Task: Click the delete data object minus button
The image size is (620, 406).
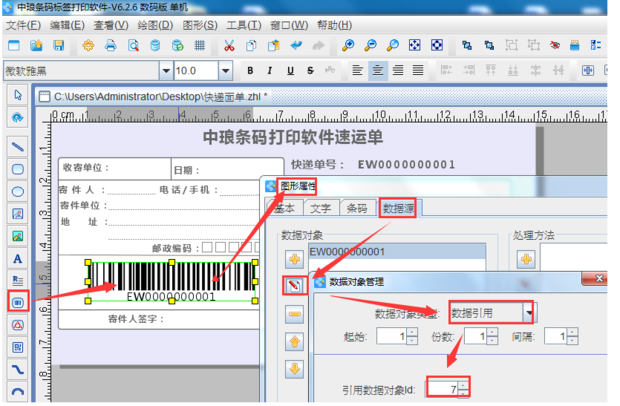Action: click(x=295, y=314)
